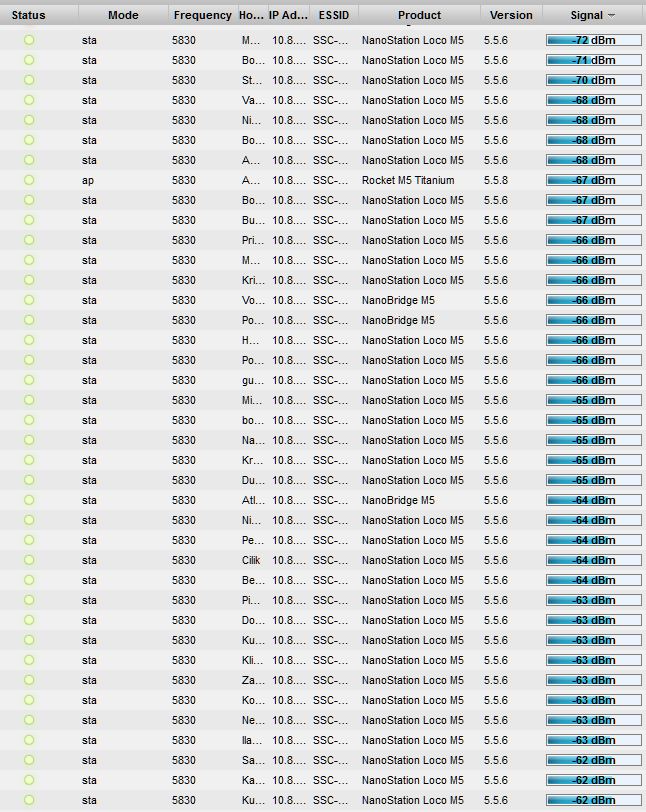Select status icon of the Cilik row

pyautogui.click(x=29, y=560)
